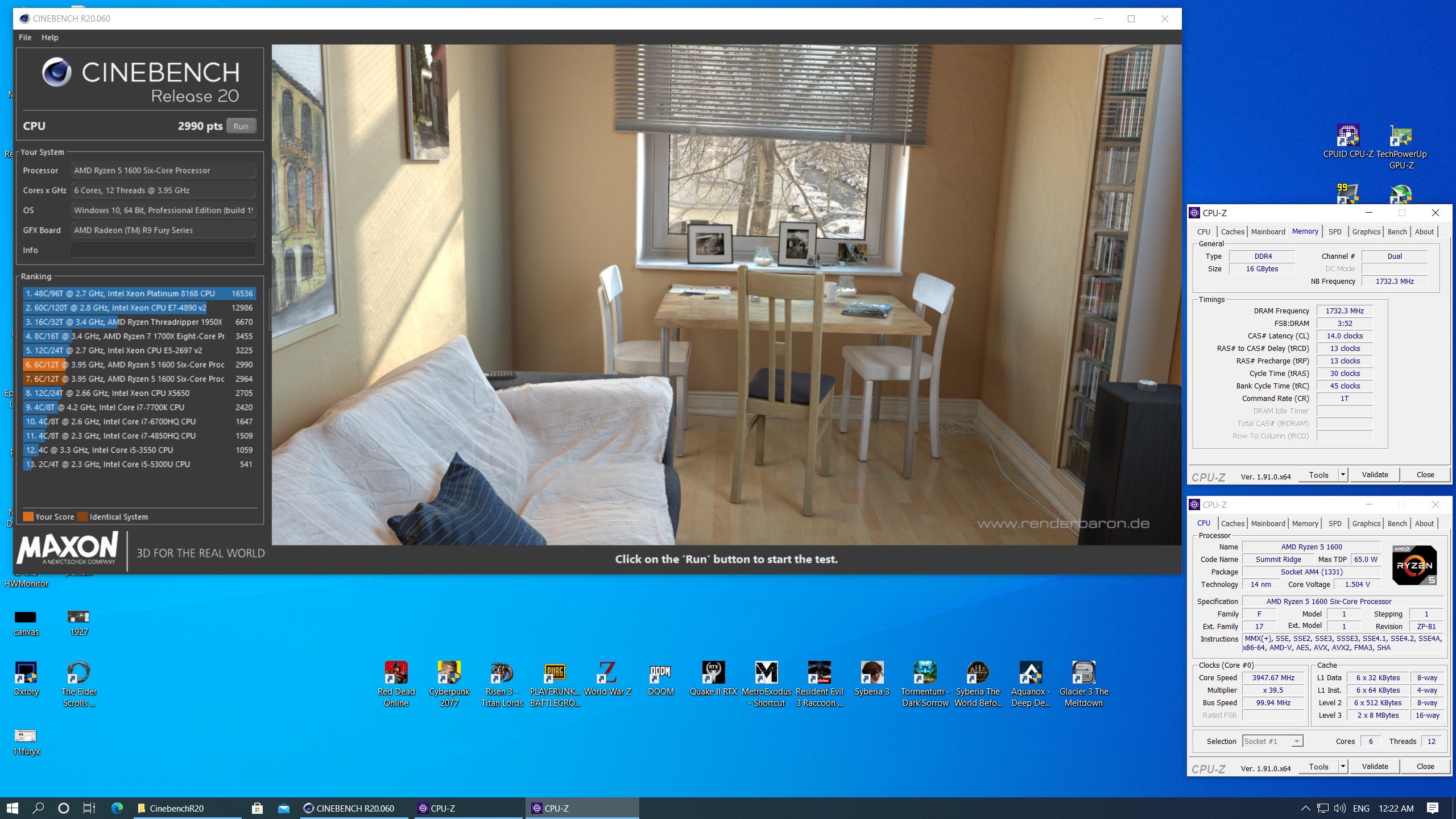The width and height of the screenshot is (1456, 819).
Task: Open Help menu in Cinebench
Action: [x=50, y=38]
